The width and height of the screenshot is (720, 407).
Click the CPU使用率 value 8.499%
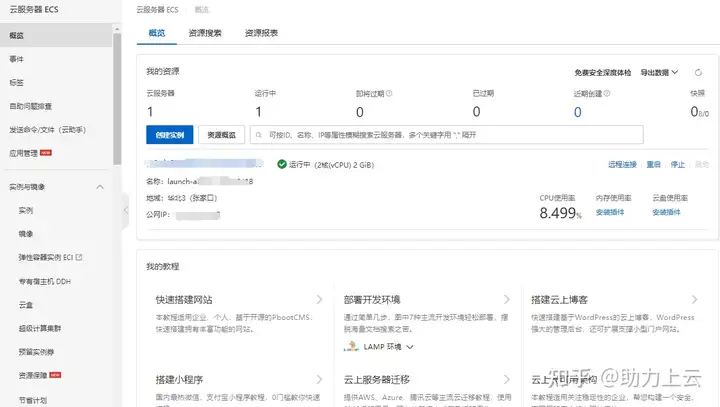(x=560, y=213)
